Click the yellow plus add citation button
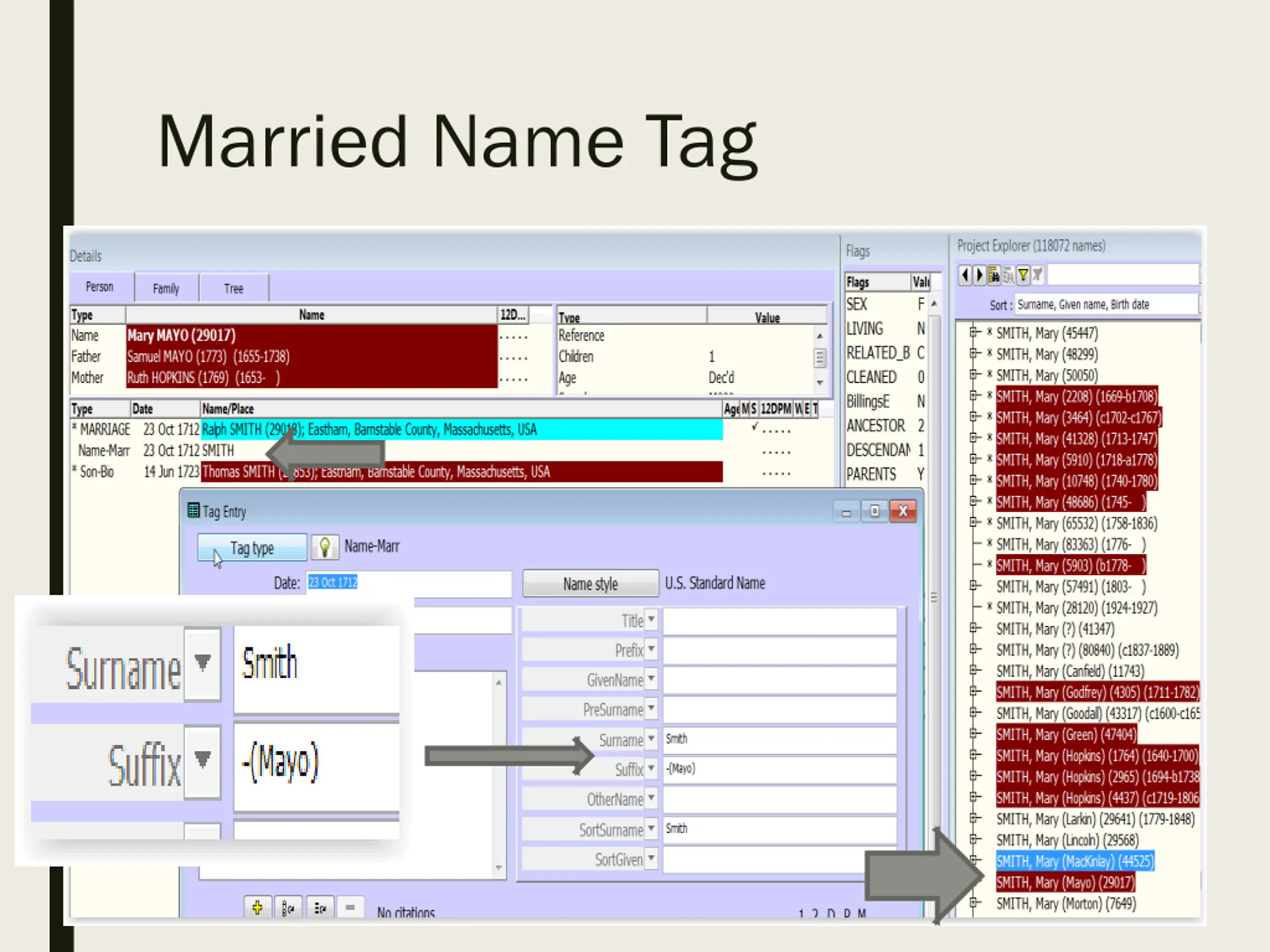Screen dimensions: 1270x952 tap(257, 908)
